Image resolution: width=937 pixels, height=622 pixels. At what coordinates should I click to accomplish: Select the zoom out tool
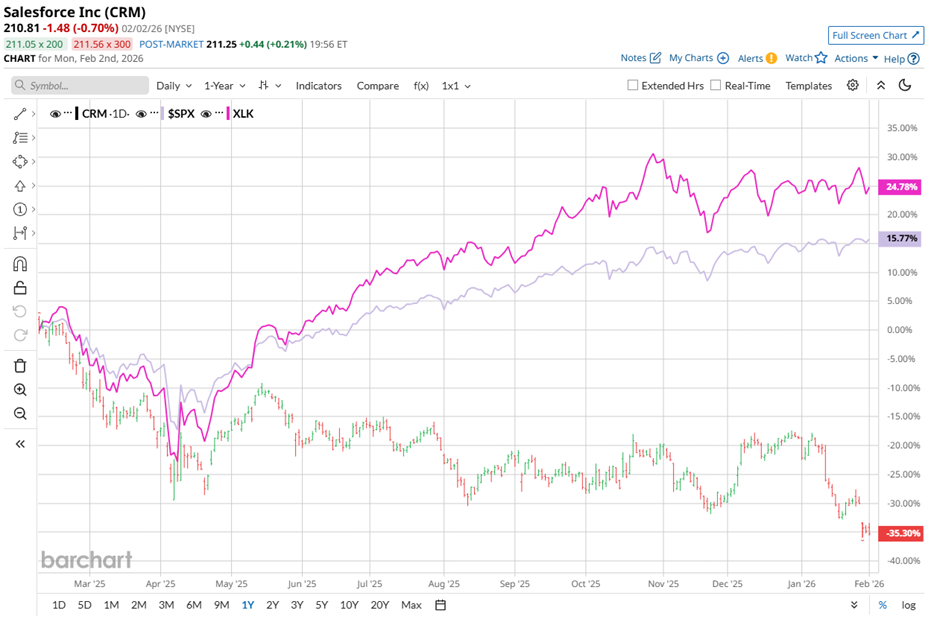coord(21,413)
